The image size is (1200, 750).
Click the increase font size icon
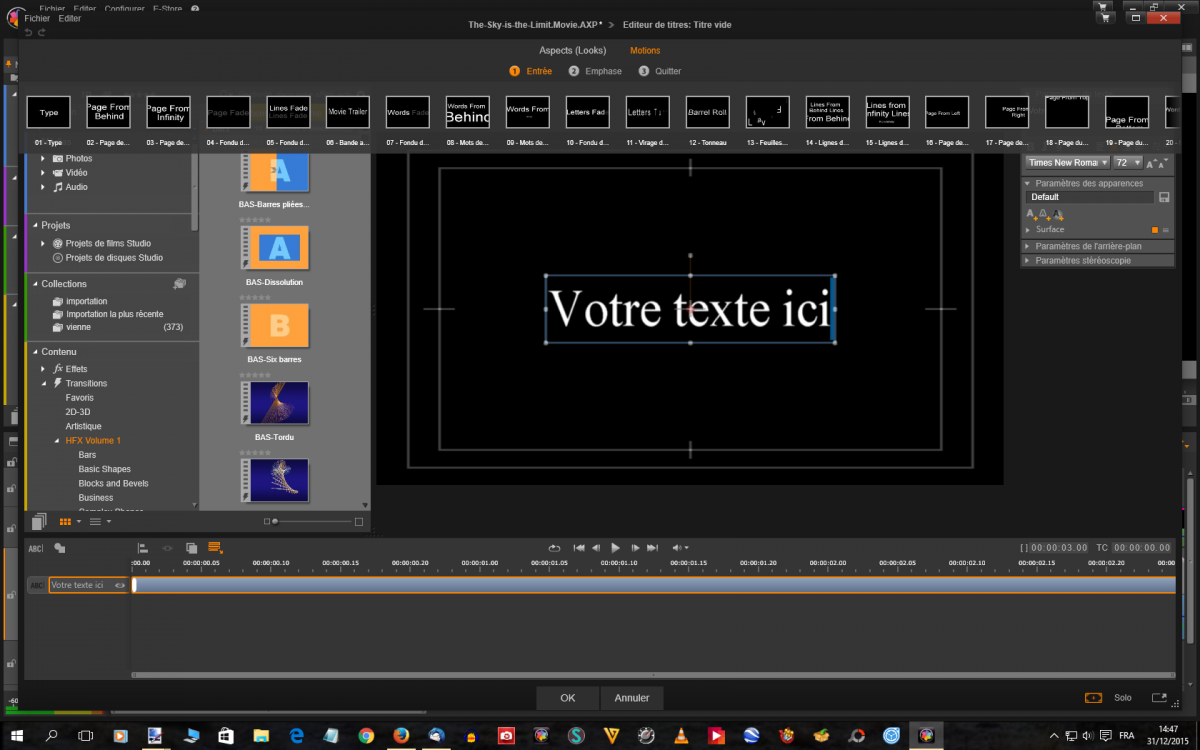click(x=1151, y=162)
